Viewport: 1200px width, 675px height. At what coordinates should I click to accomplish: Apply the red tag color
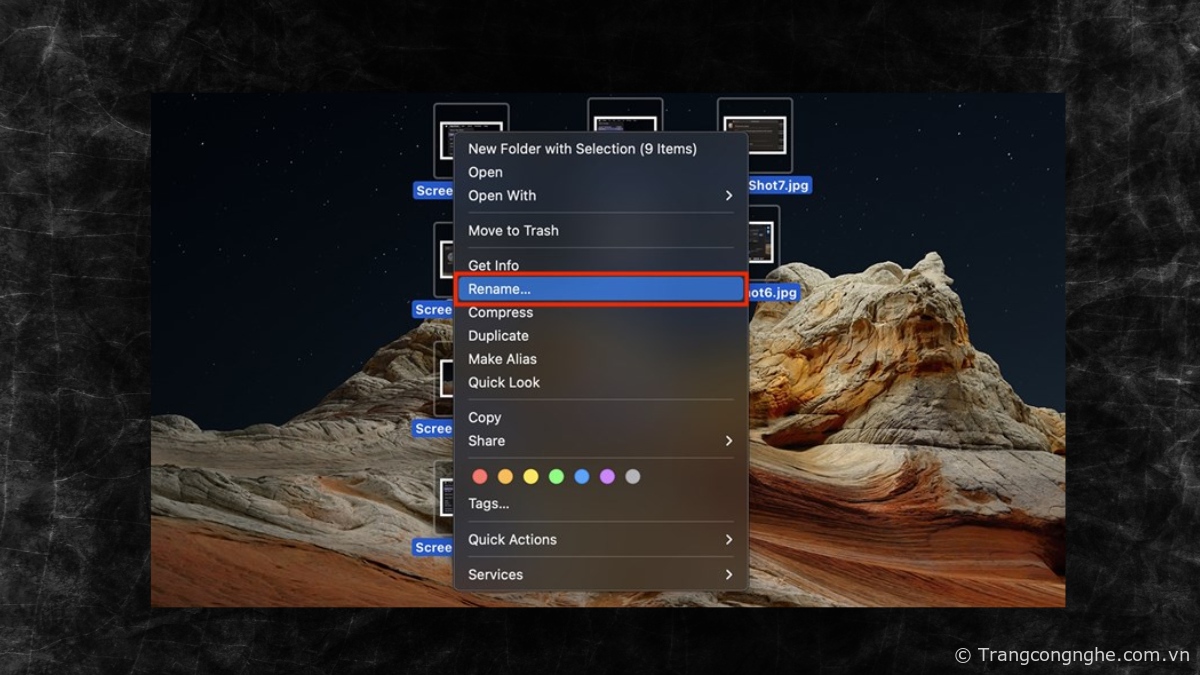480,477
